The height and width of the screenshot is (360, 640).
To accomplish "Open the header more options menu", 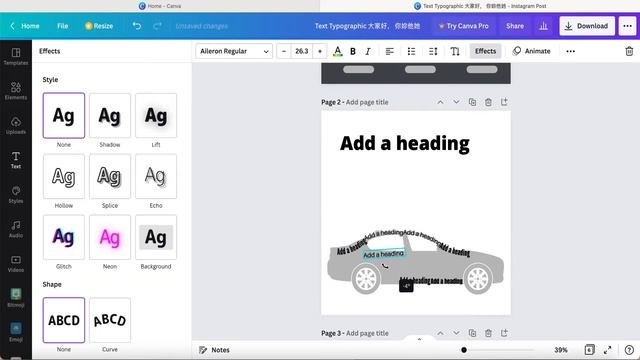I will pyautogui.click(x=627, y=26).
